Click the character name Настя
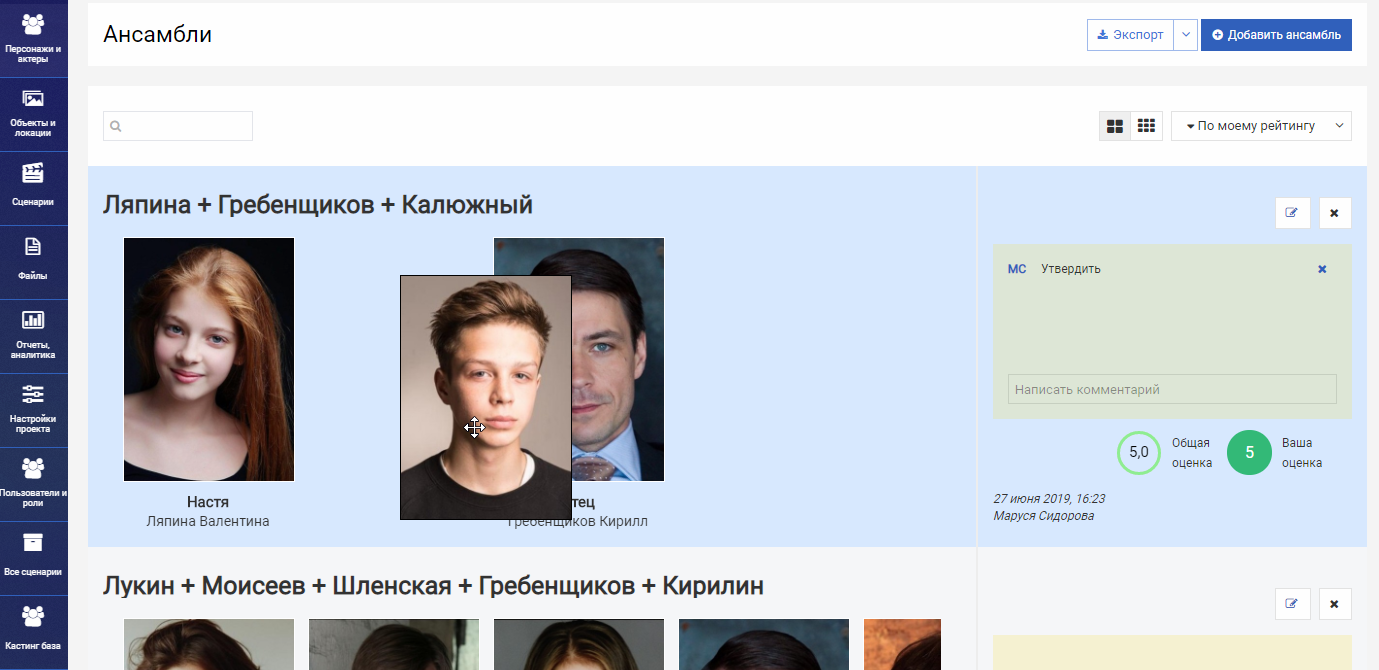Screen dimensions: 1379x670 point(208,502)
